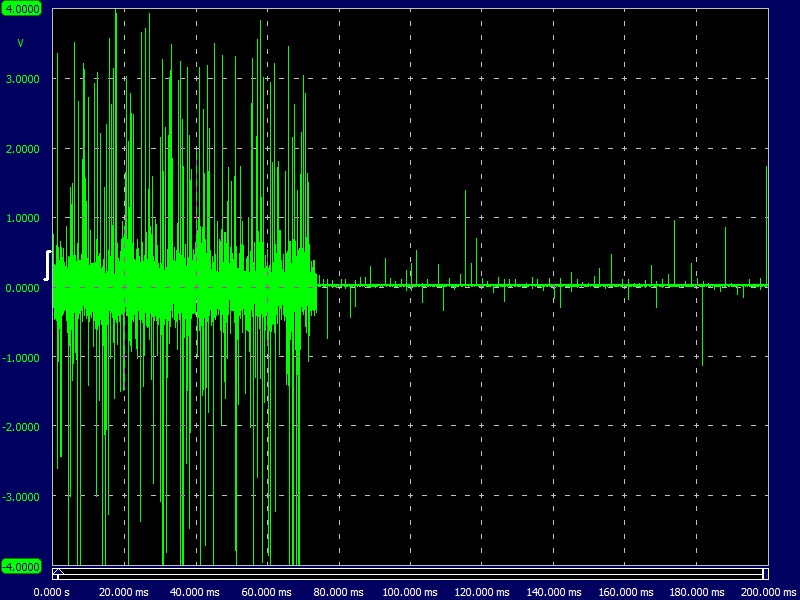Screen dimensions: 800x600
Task: Click the 80.000 ms time label
Action: click(338, 592)
